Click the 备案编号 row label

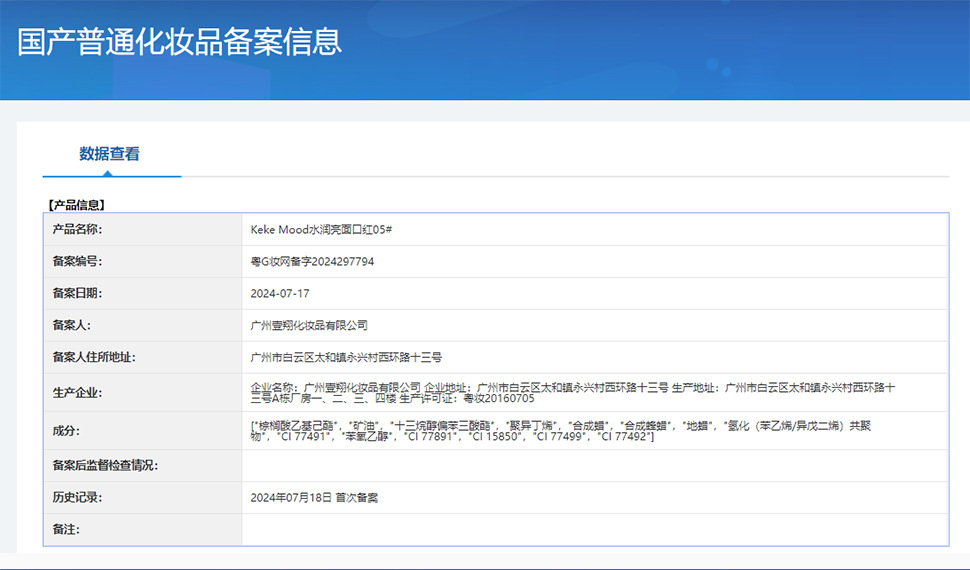pos(78,262)
